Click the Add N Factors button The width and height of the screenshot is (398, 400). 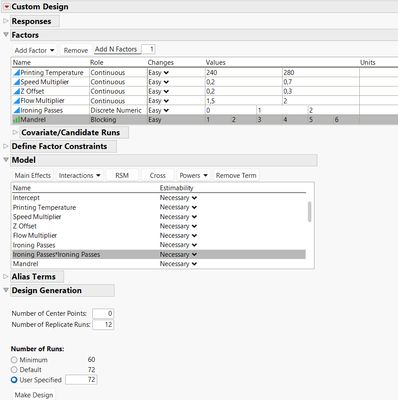116,49
